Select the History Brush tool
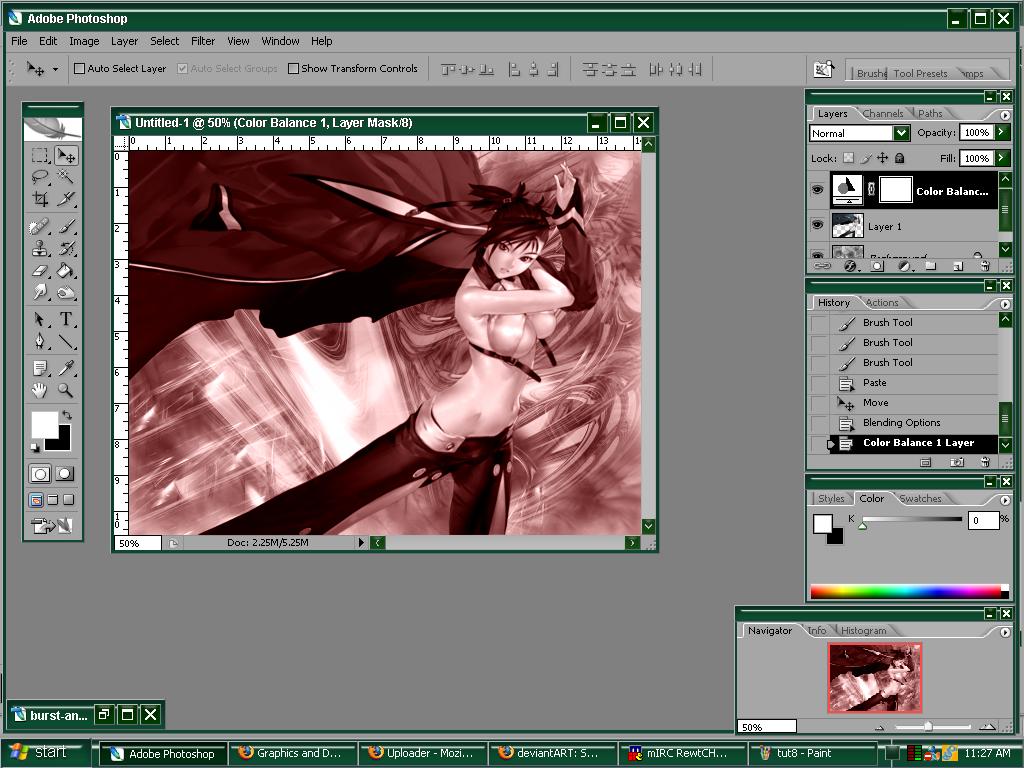The image size is (1024, 768). [x=65, y=248]
